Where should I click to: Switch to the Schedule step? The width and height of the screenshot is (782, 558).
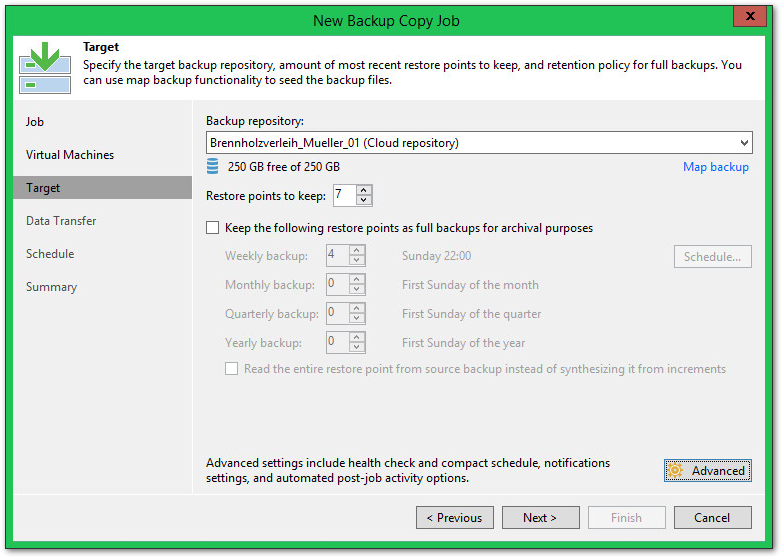pyautogui.click(x=51, y=254)
